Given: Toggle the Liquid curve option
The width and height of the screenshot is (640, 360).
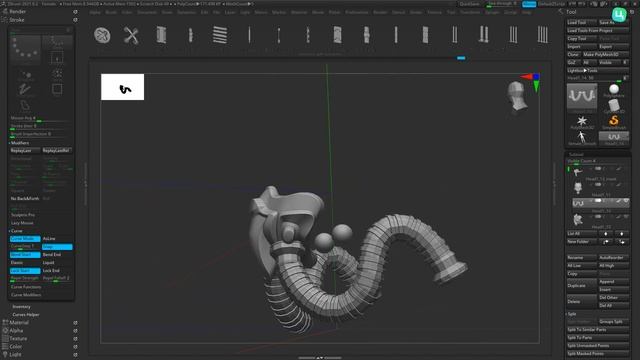Looking at the screenshot, I should [57, 263].
